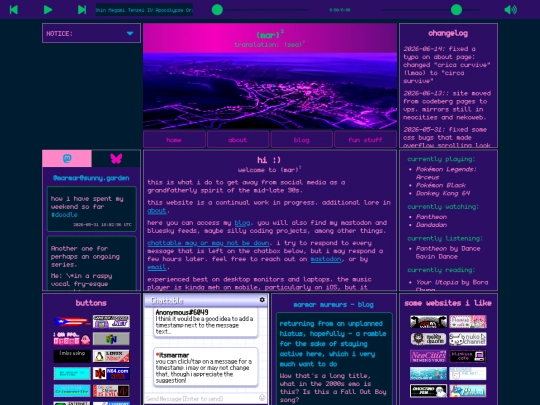Open the emoji picker in Chattable

coord(262,398)
